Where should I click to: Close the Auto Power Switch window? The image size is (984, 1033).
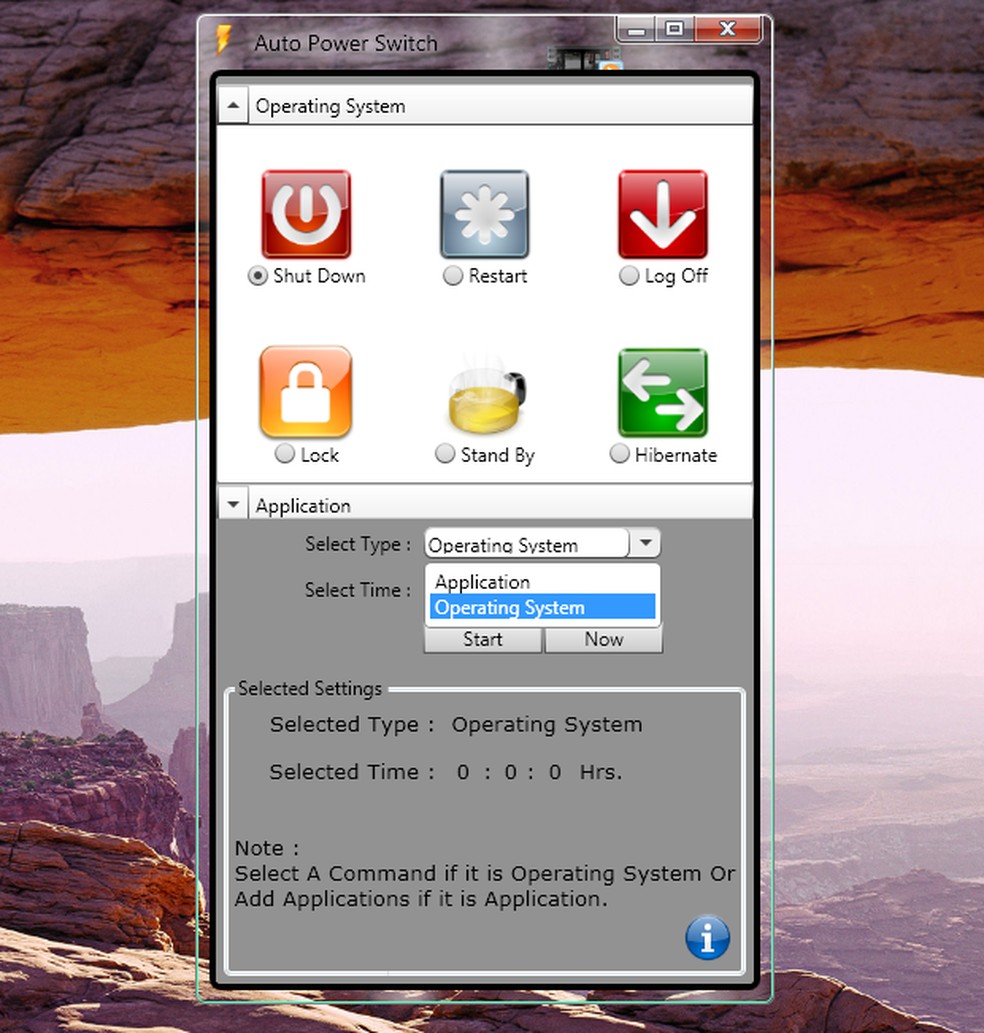pyautogui.click(x=727, y=30)
